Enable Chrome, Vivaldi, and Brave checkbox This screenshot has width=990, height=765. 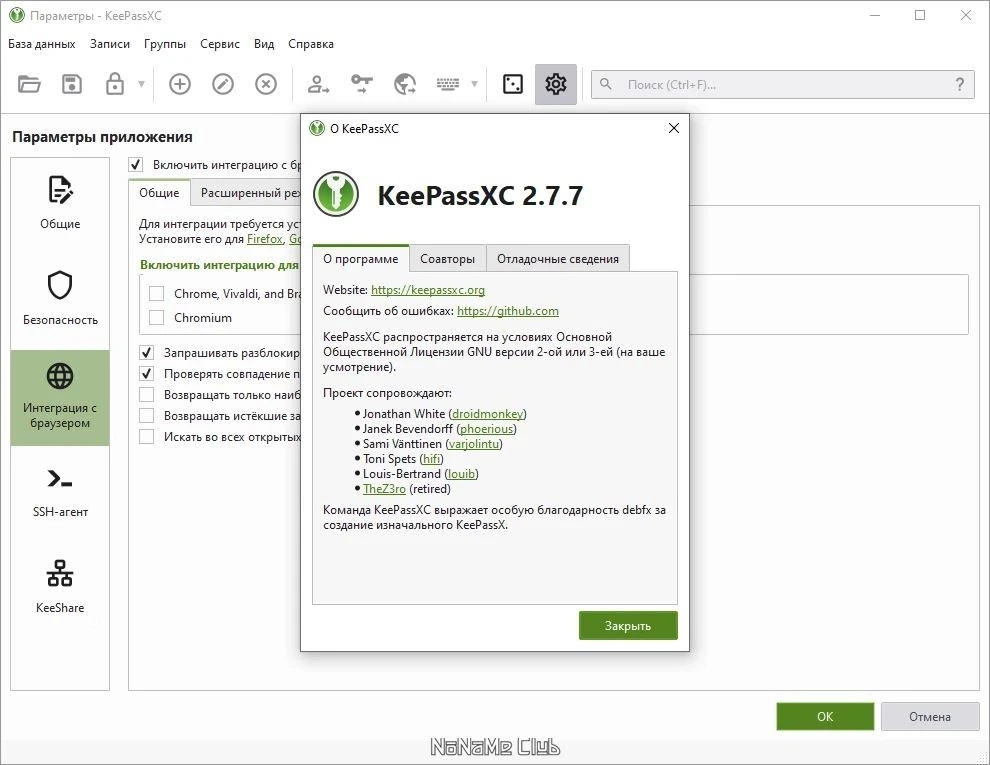(x=157, y=294)
